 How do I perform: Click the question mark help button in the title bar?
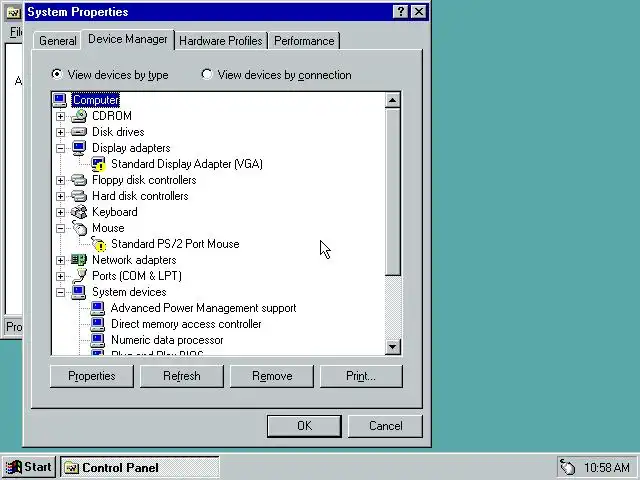point(401,12)
